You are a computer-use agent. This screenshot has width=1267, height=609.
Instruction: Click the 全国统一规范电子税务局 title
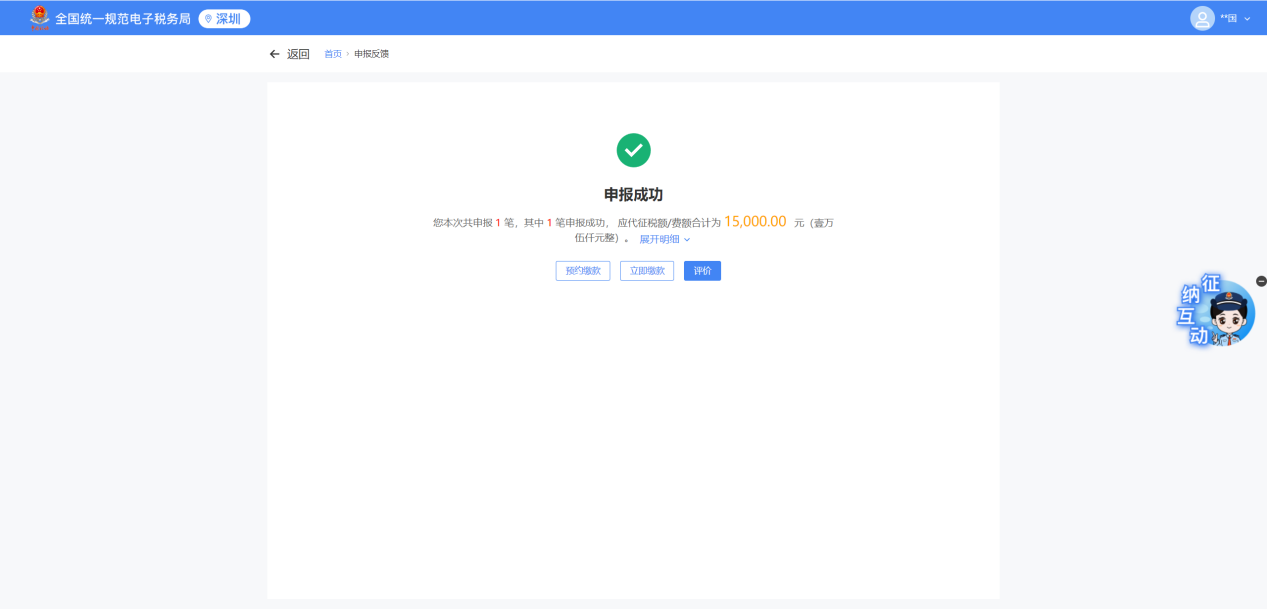click(123, 18)
